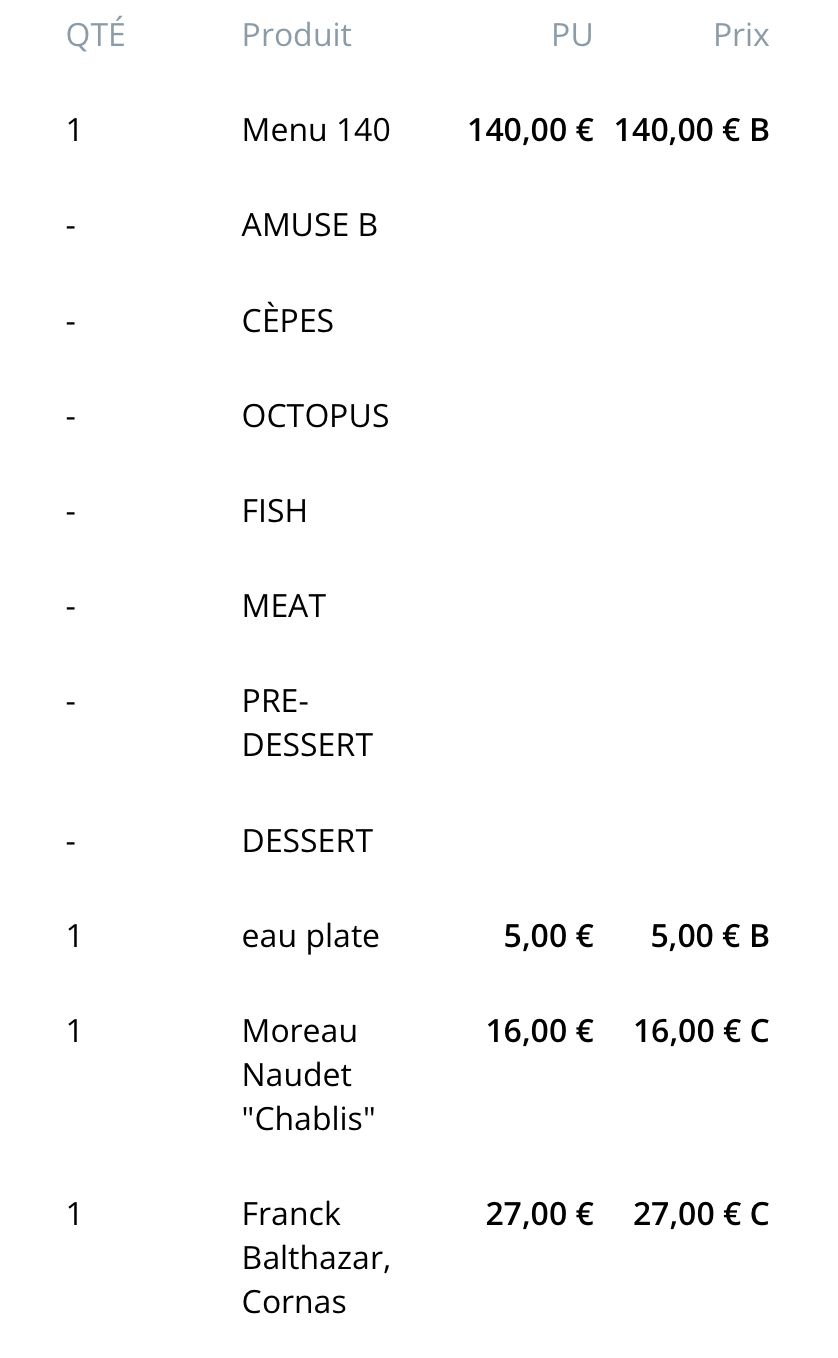Viewport: 838px width, 1358px height.
Task: Select the FISH course line
Action: pos(274,511)
